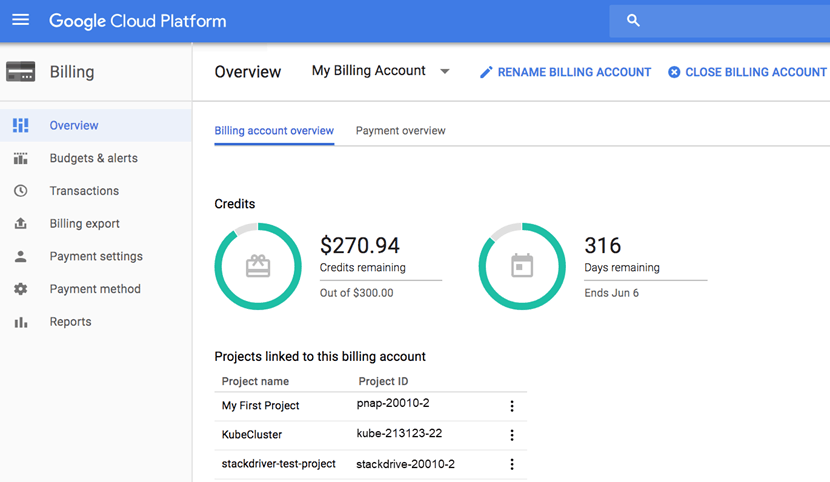
Task: Open the menu for KubeCluster row
Action: point(512,435)
